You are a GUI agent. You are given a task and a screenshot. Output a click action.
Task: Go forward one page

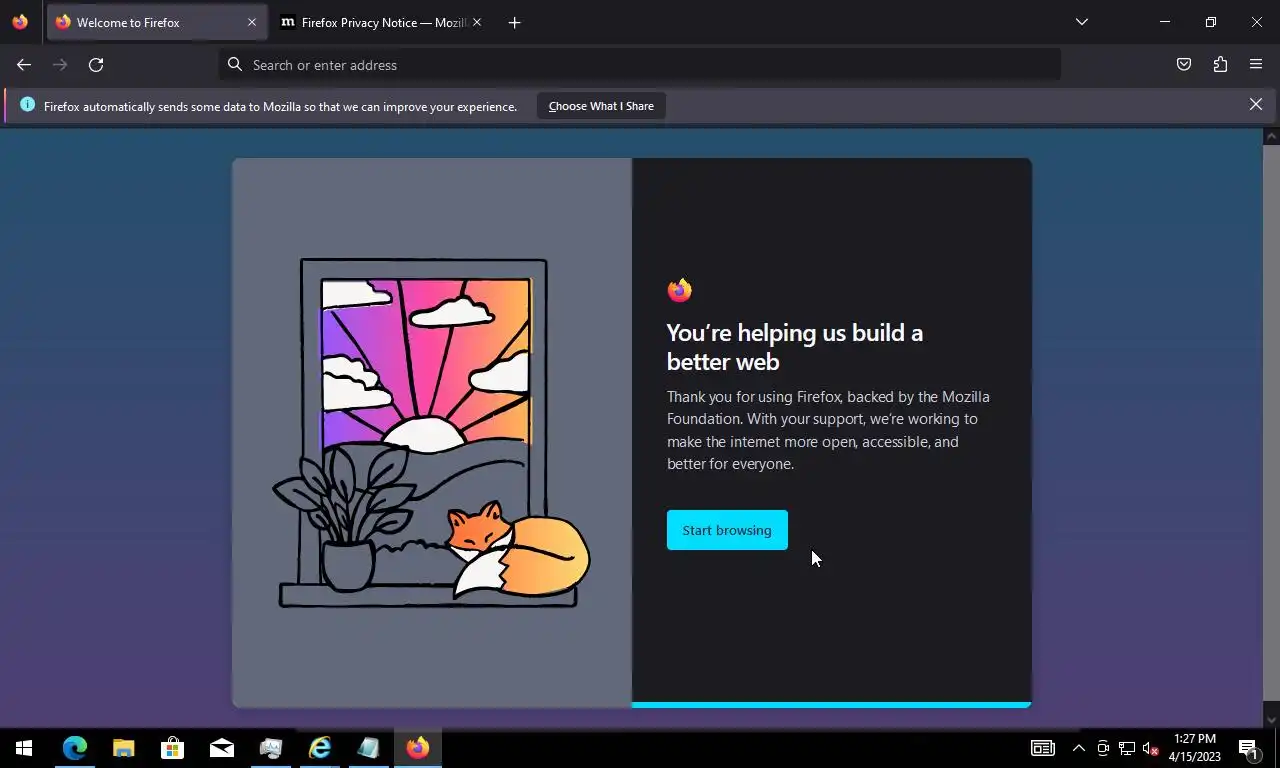(60, 65)
